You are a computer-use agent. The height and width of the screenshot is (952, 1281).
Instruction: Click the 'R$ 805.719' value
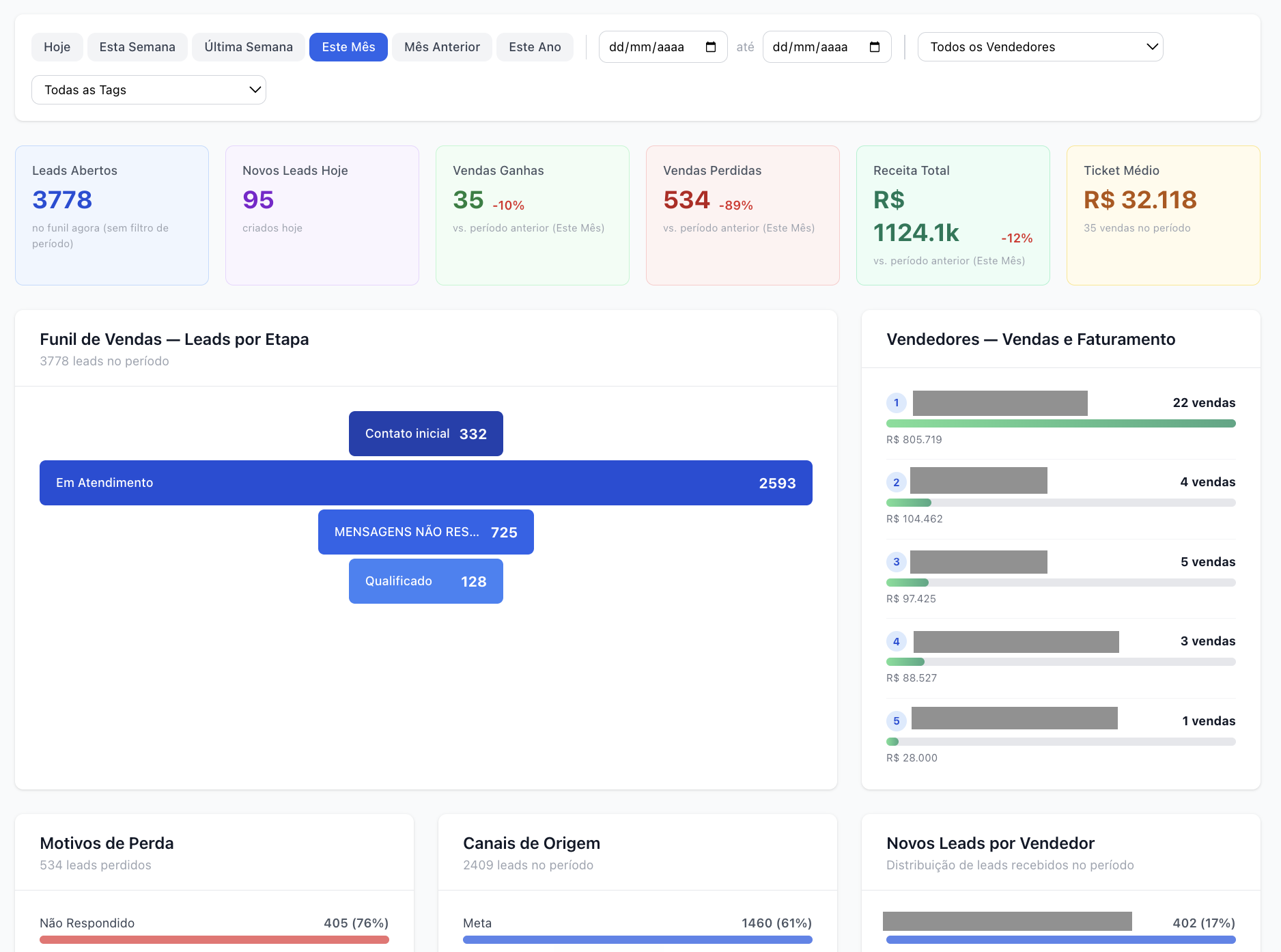pos(914,440)
